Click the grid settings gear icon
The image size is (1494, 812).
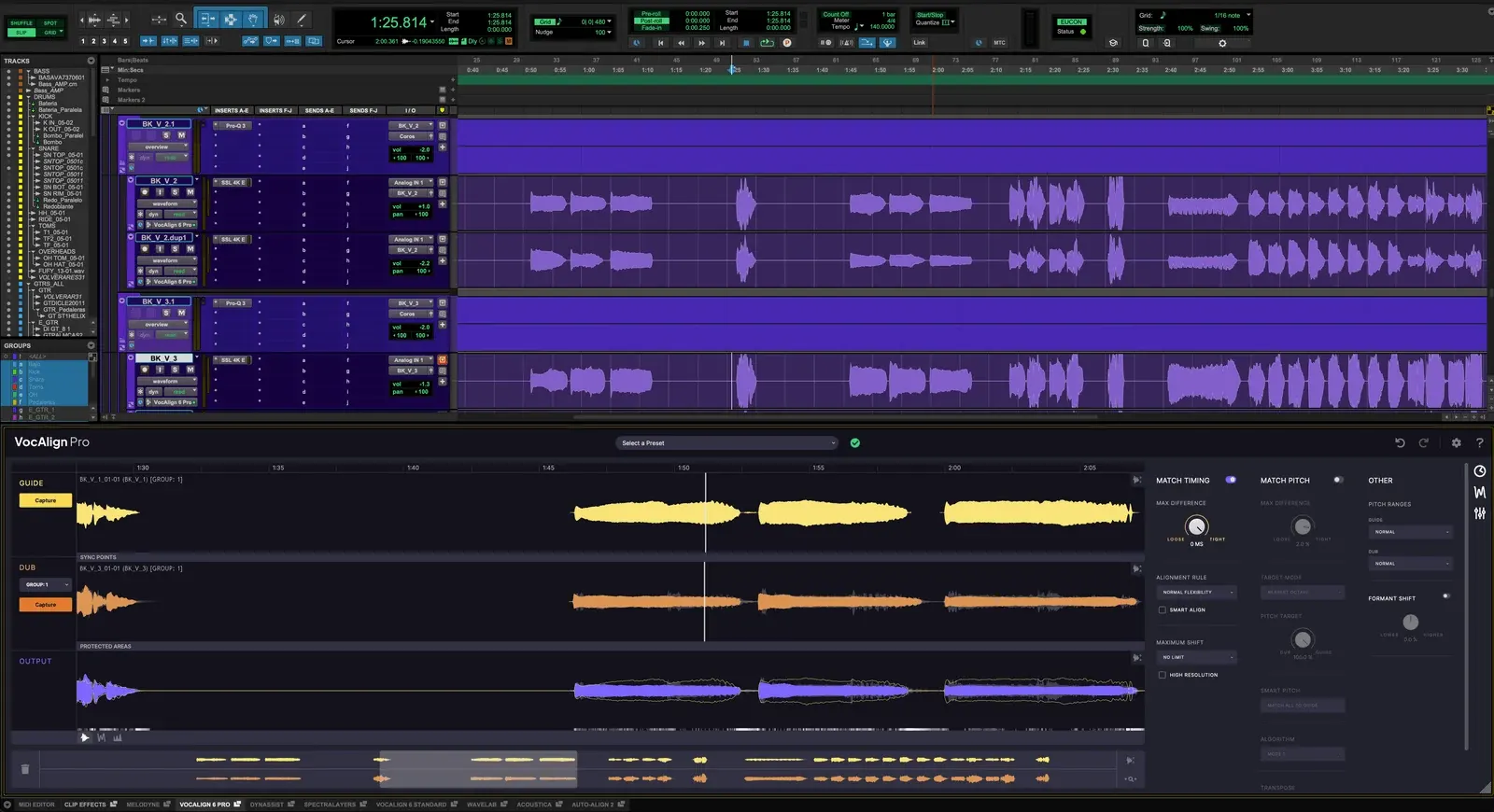1222,43
